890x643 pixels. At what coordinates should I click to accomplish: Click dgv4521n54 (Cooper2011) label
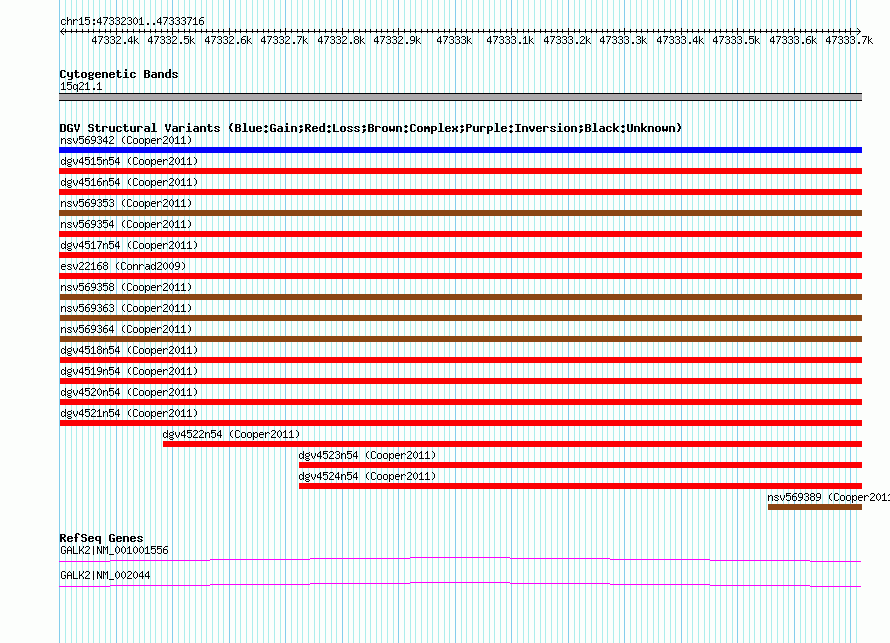[129, 413]
